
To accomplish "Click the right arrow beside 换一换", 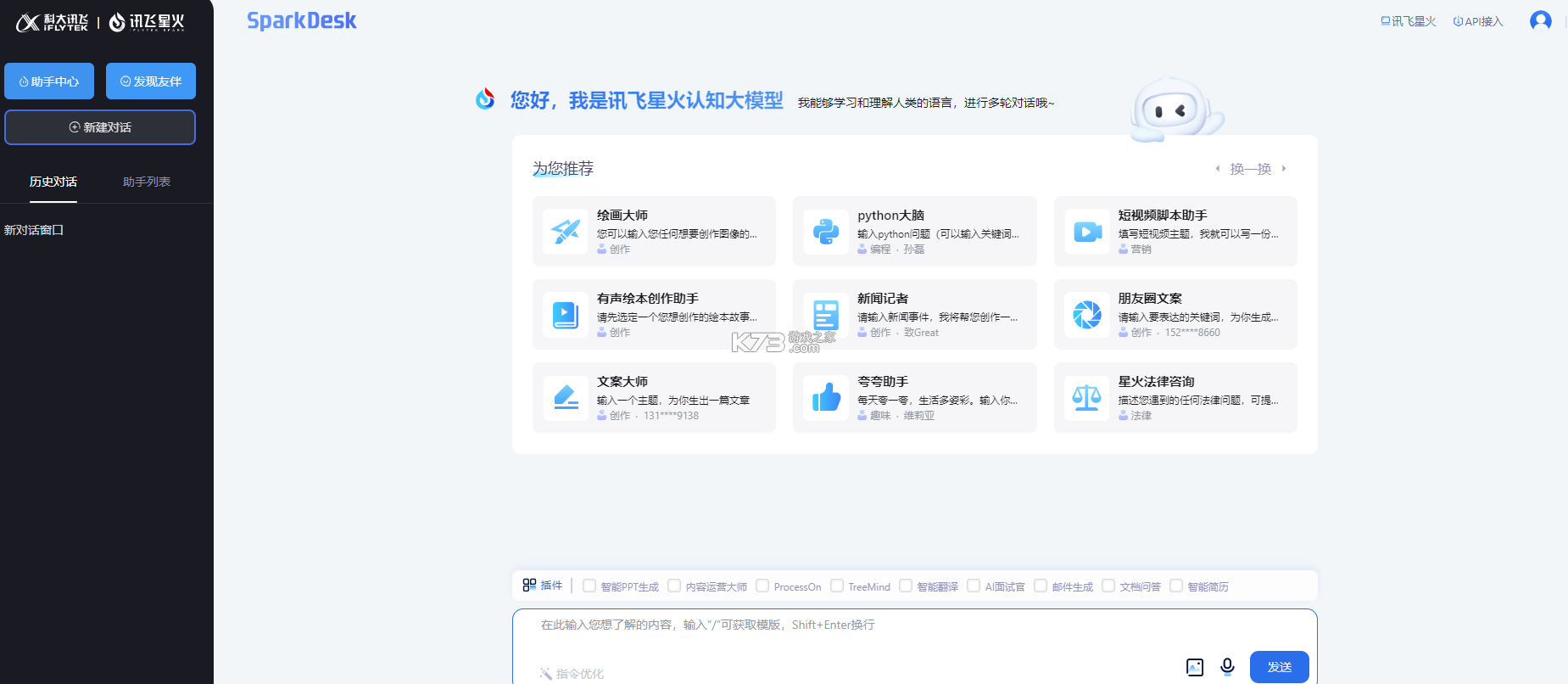I will (1284, 169).
